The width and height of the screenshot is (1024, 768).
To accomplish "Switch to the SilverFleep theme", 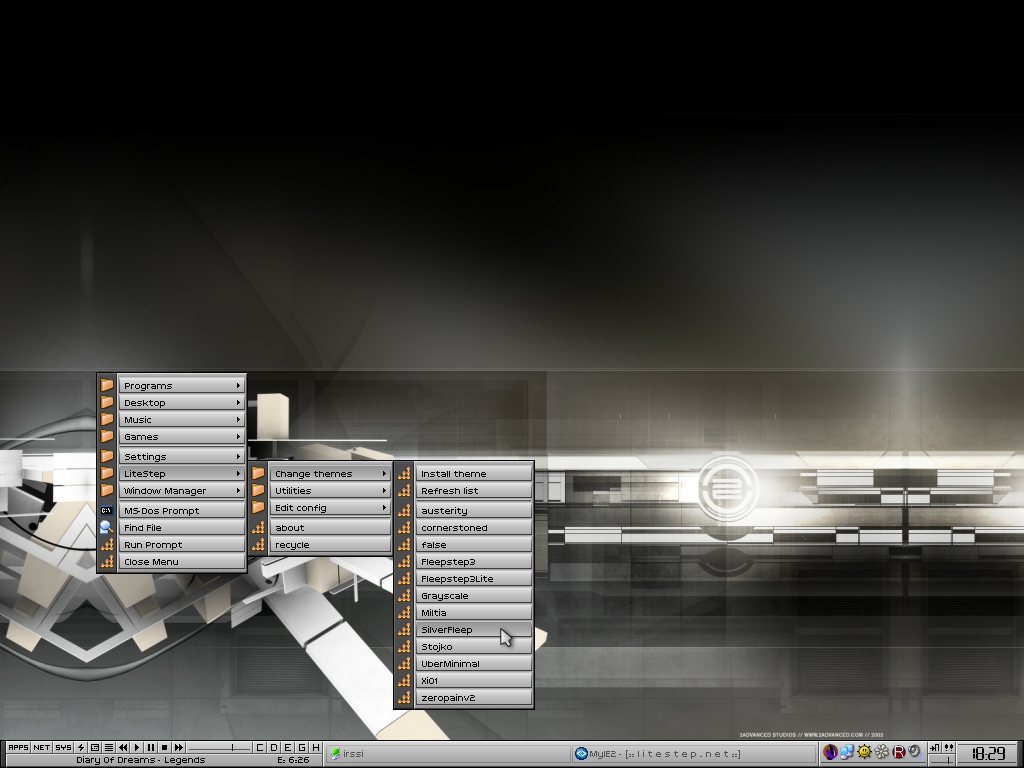I will [474, 630].
